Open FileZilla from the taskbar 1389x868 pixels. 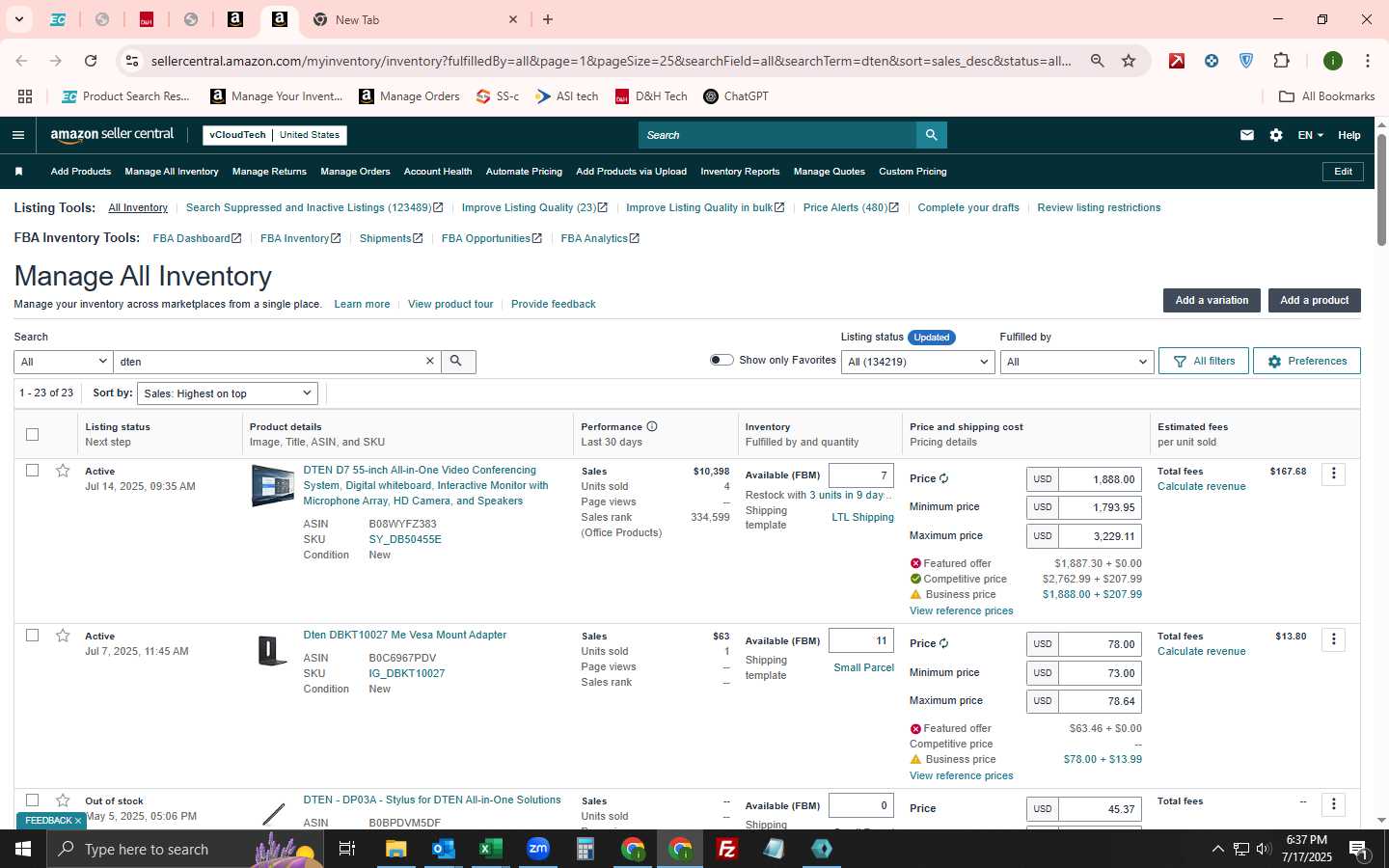click(x=727, y=849)
